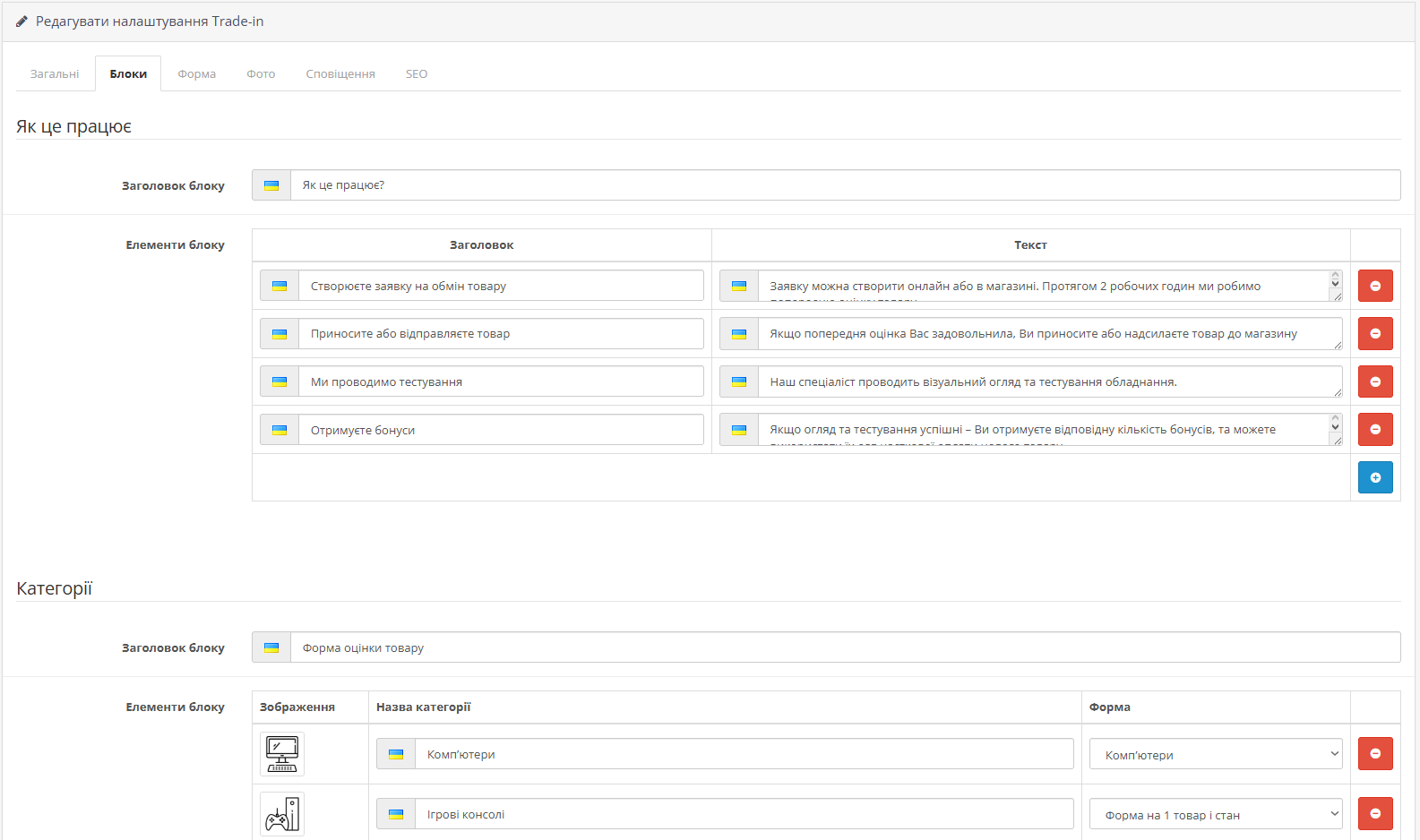The image size is (1420, 840).
Task: Edit the 'Якщо попередня оцінка' text area
Action: point(1051,334)
